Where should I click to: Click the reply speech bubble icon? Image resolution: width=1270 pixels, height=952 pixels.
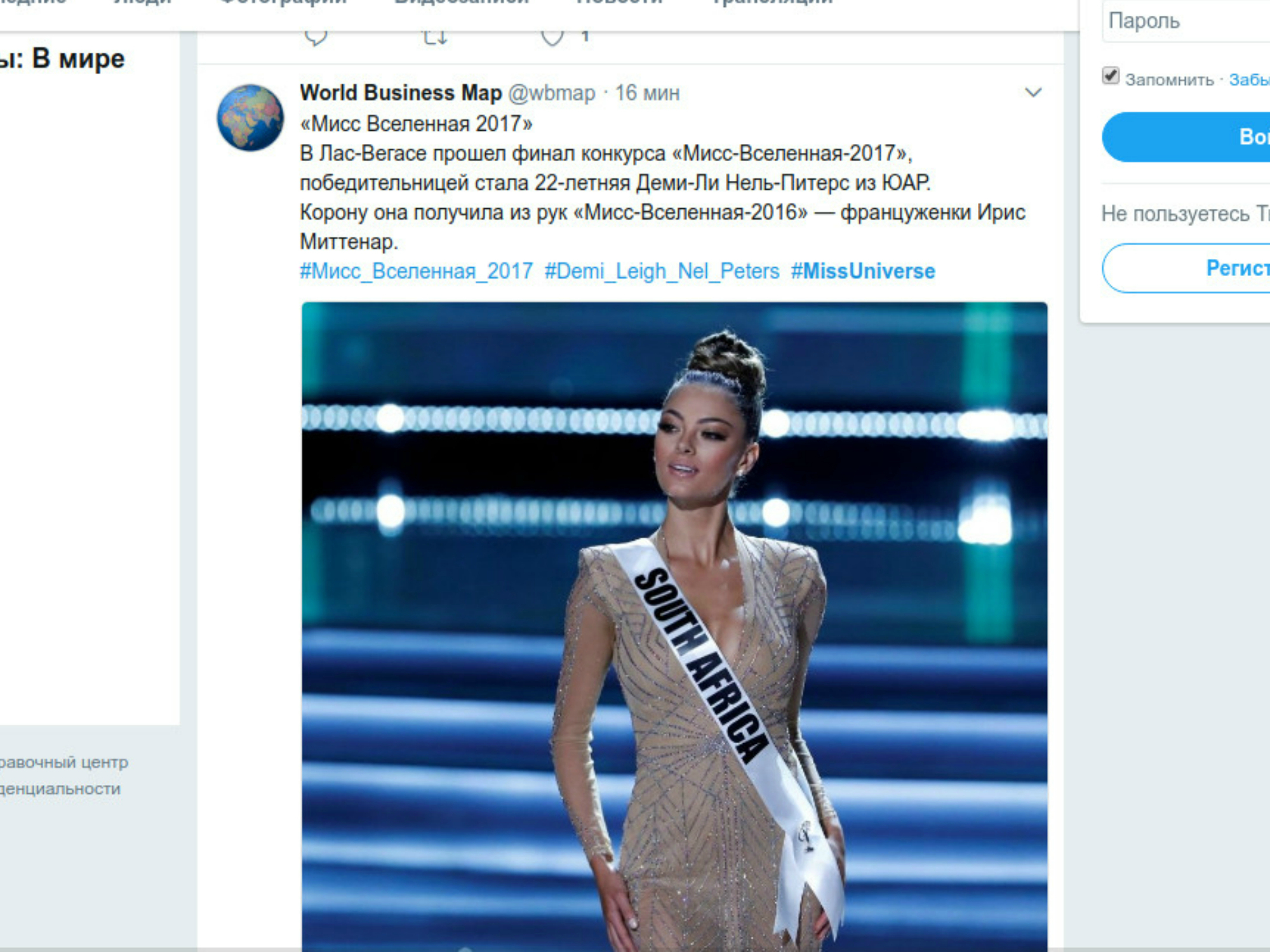pyautogui.click(x=316, y=37)
